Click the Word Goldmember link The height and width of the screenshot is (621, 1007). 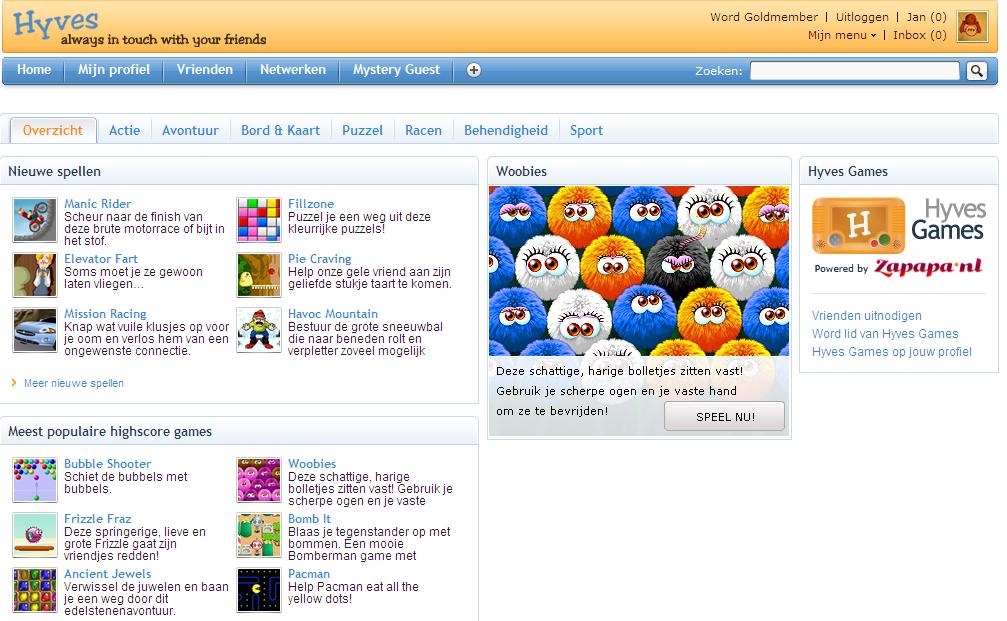click(x=764, y=17)
